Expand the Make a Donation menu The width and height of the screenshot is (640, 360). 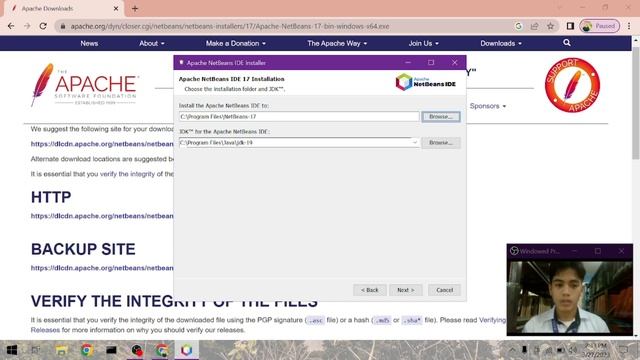tap(236, 43)
